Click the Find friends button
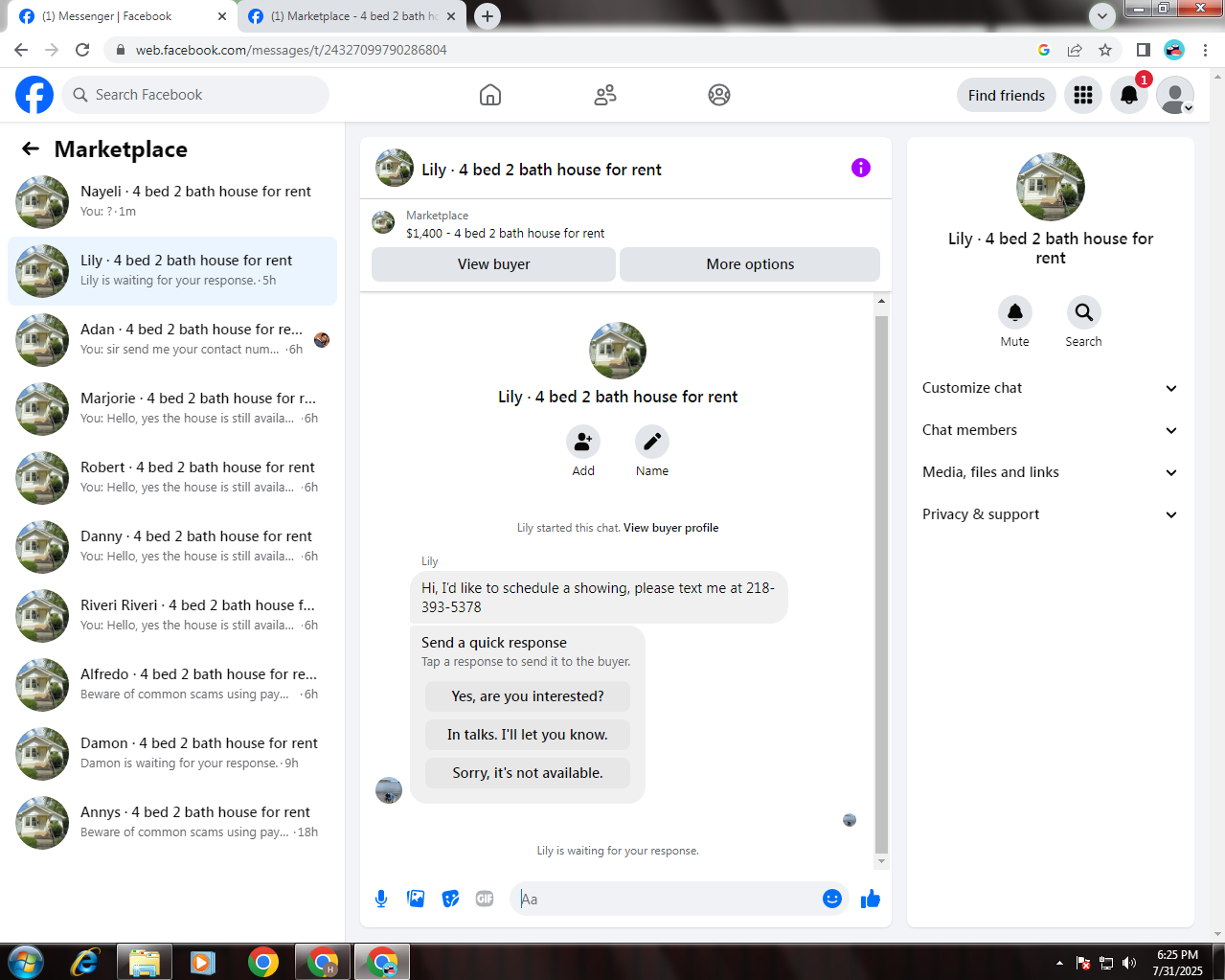This screenshot has width=1225, height=980. coord(1007,95)
